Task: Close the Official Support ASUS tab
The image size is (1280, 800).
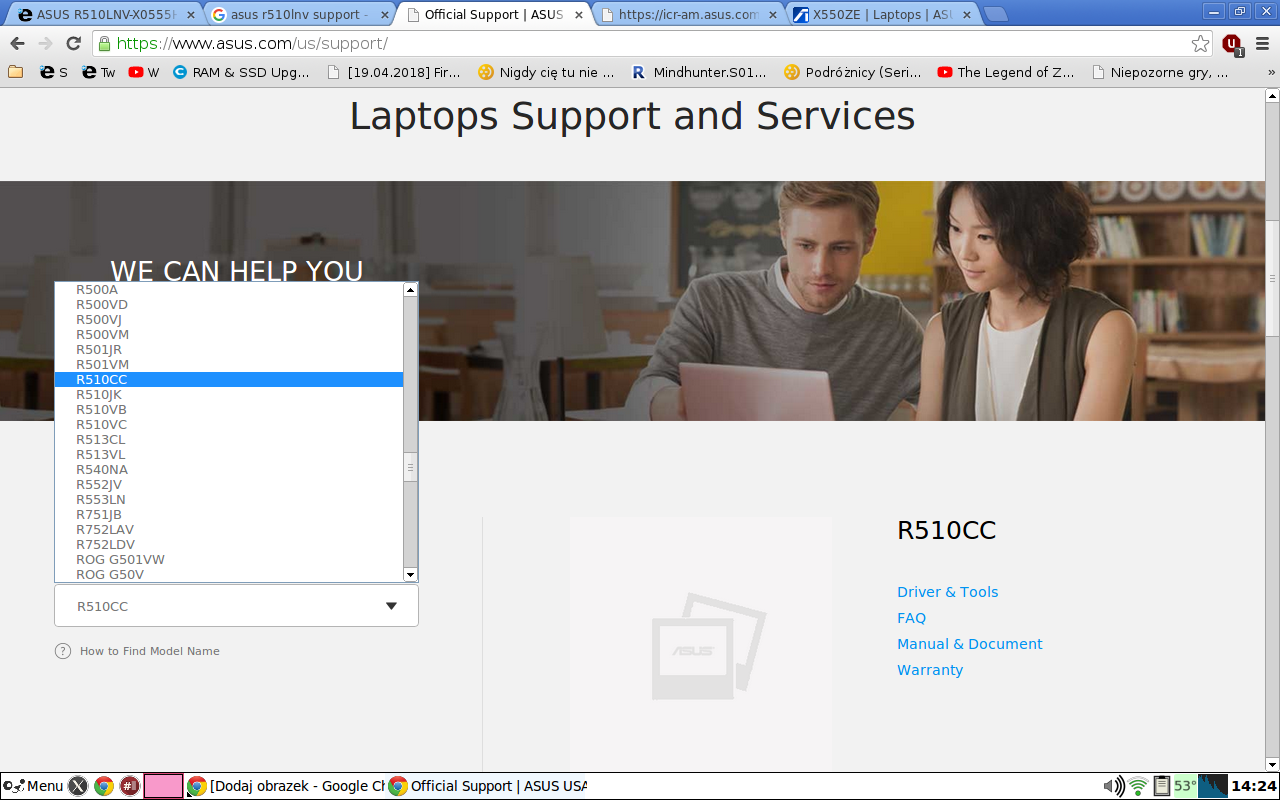Action: (578, 15)
